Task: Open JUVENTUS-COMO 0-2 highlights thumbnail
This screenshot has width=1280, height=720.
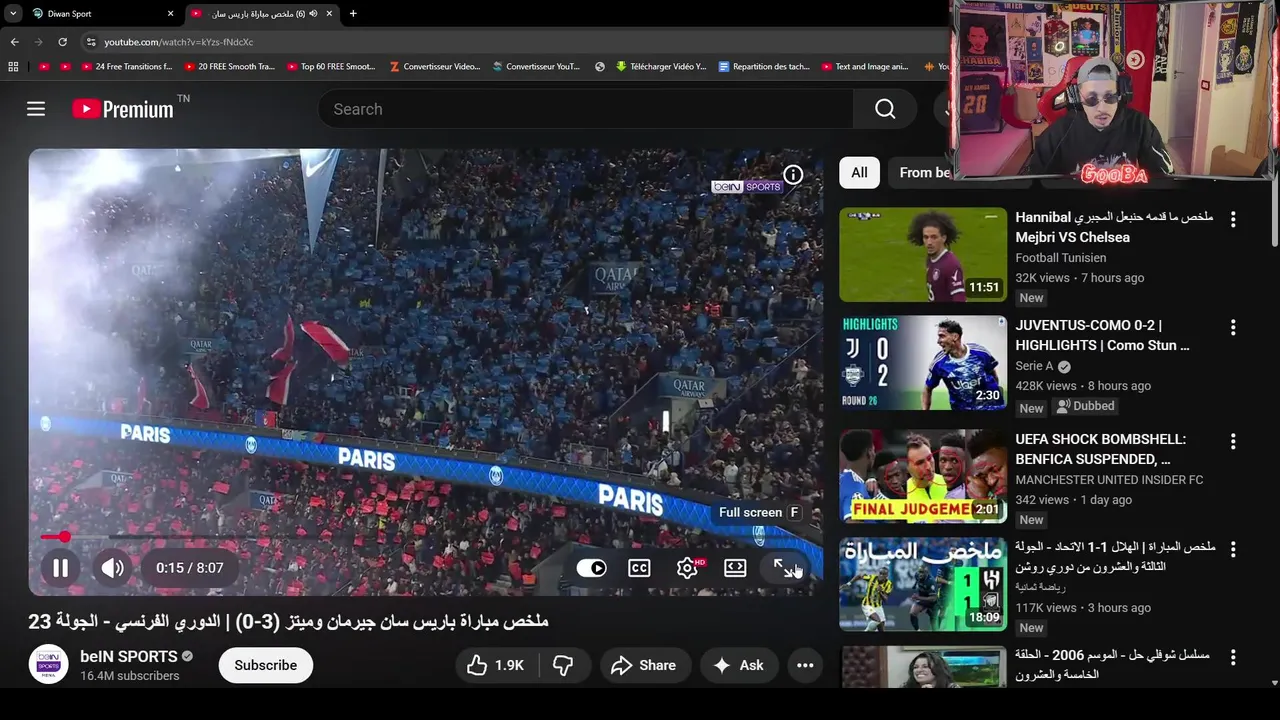Action: [x=923, y=363]
